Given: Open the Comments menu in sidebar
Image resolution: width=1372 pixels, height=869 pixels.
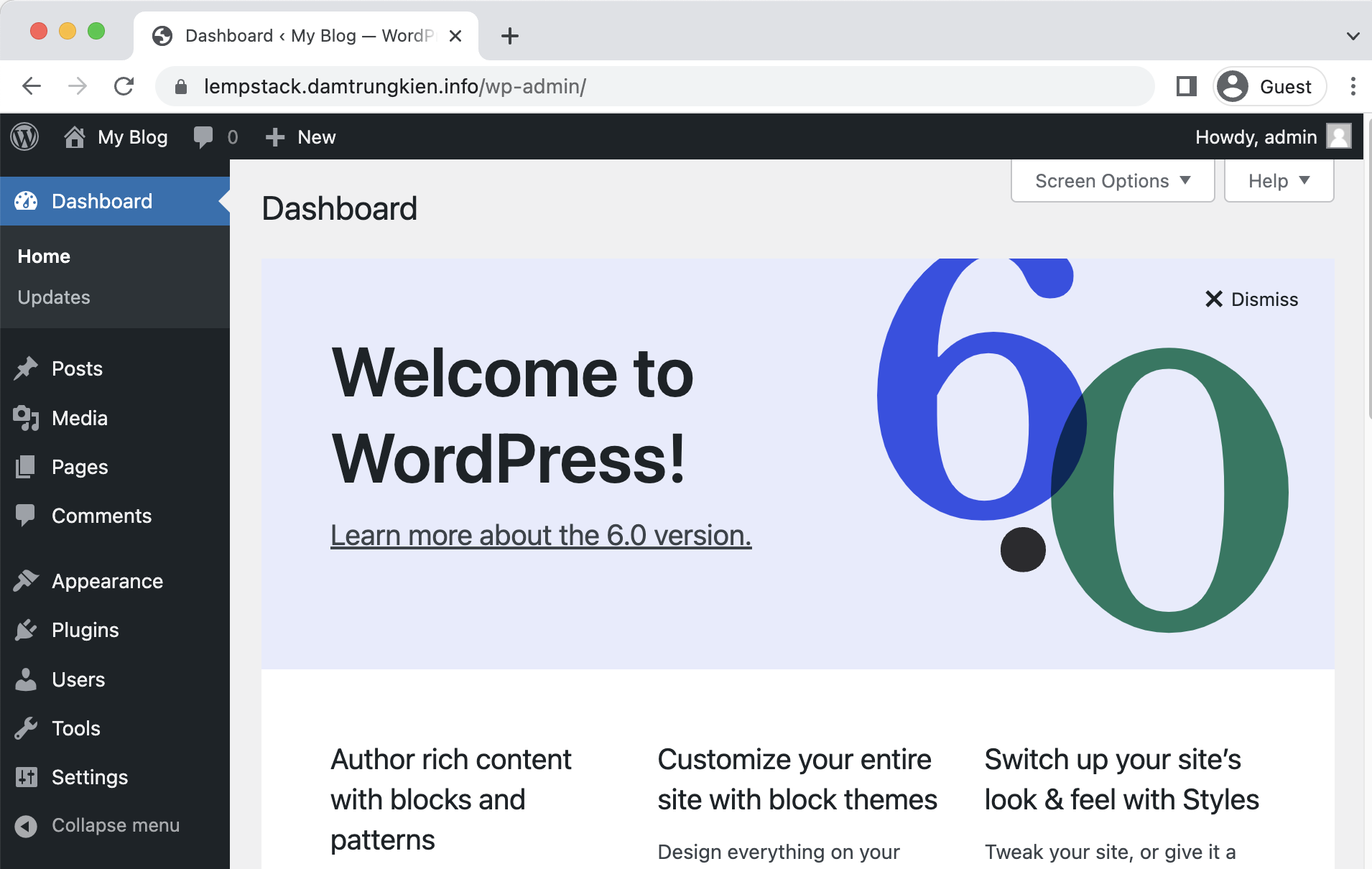Looking at the screenshot, I should pos(115,516).
